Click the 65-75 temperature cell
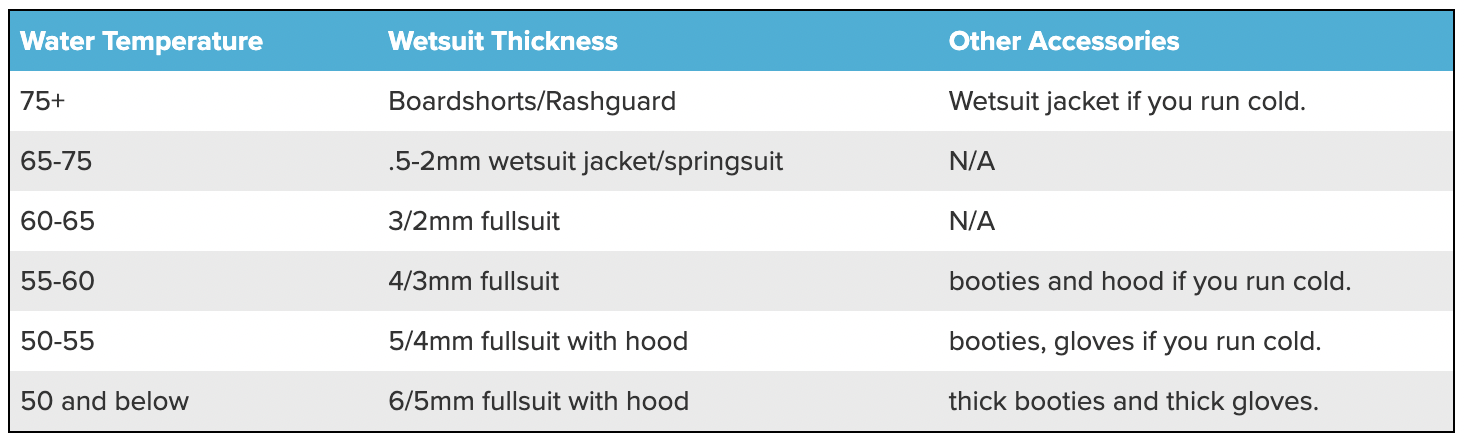Screen dimensions: 1464x440 click(57, 161)
